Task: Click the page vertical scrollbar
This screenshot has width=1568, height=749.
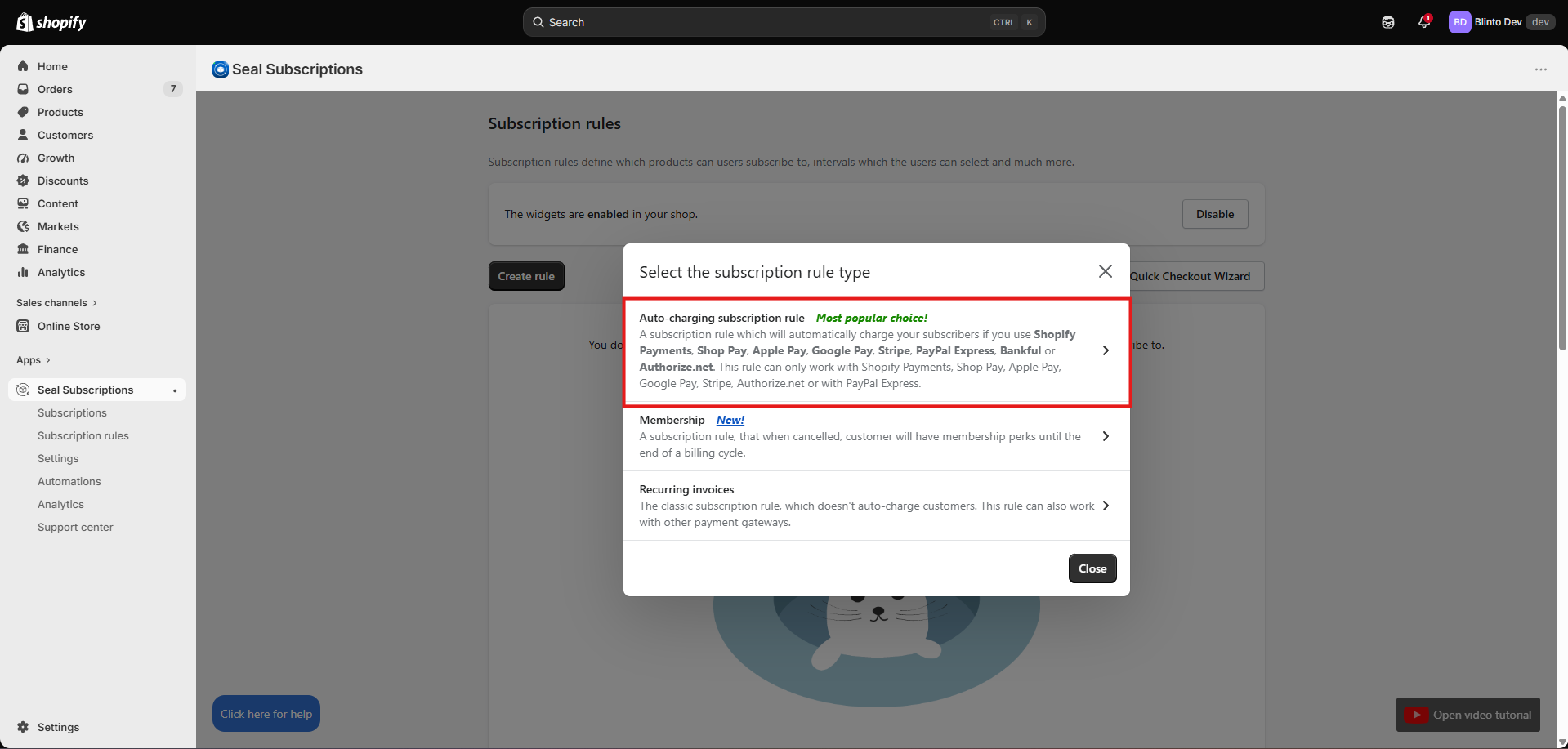Action: 1562,229
